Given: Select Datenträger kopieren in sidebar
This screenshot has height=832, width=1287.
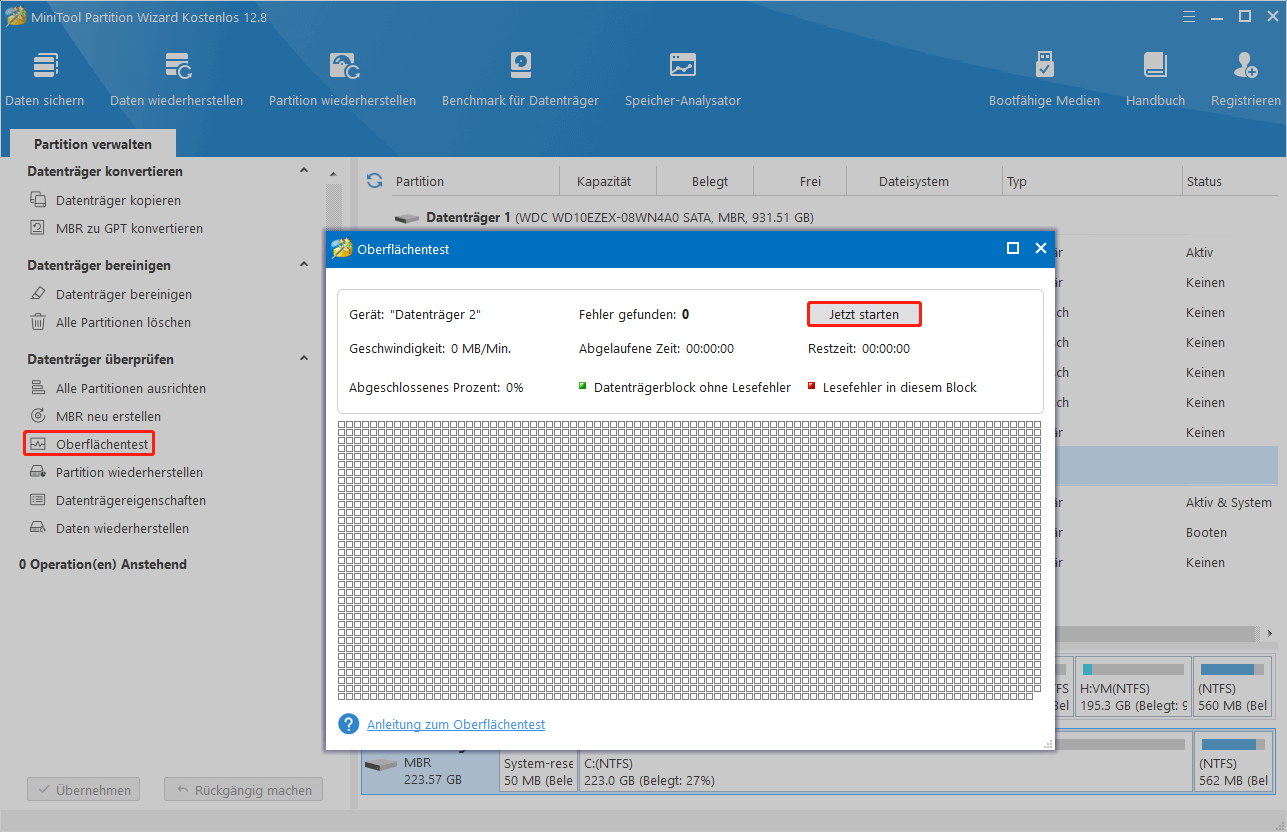Looking at the screenshot, I should coord(118,200).
